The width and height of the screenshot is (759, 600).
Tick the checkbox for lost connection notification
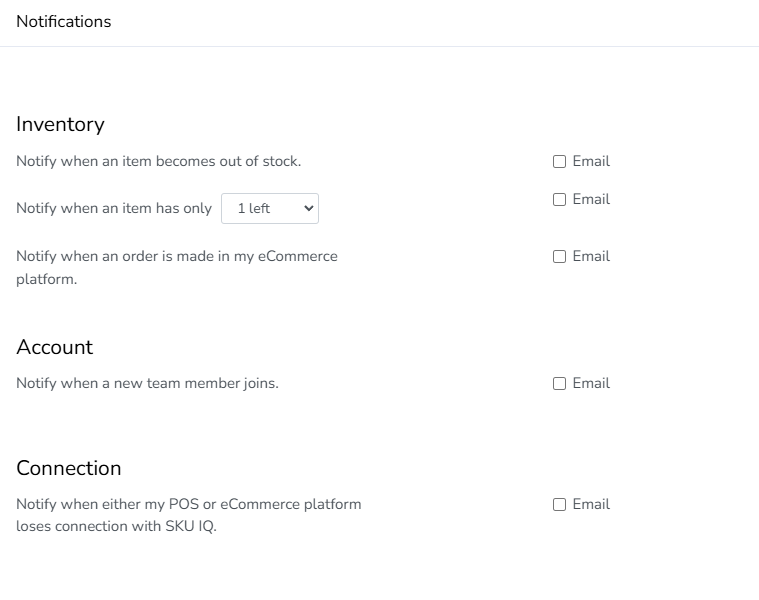[x=560, y=504]
